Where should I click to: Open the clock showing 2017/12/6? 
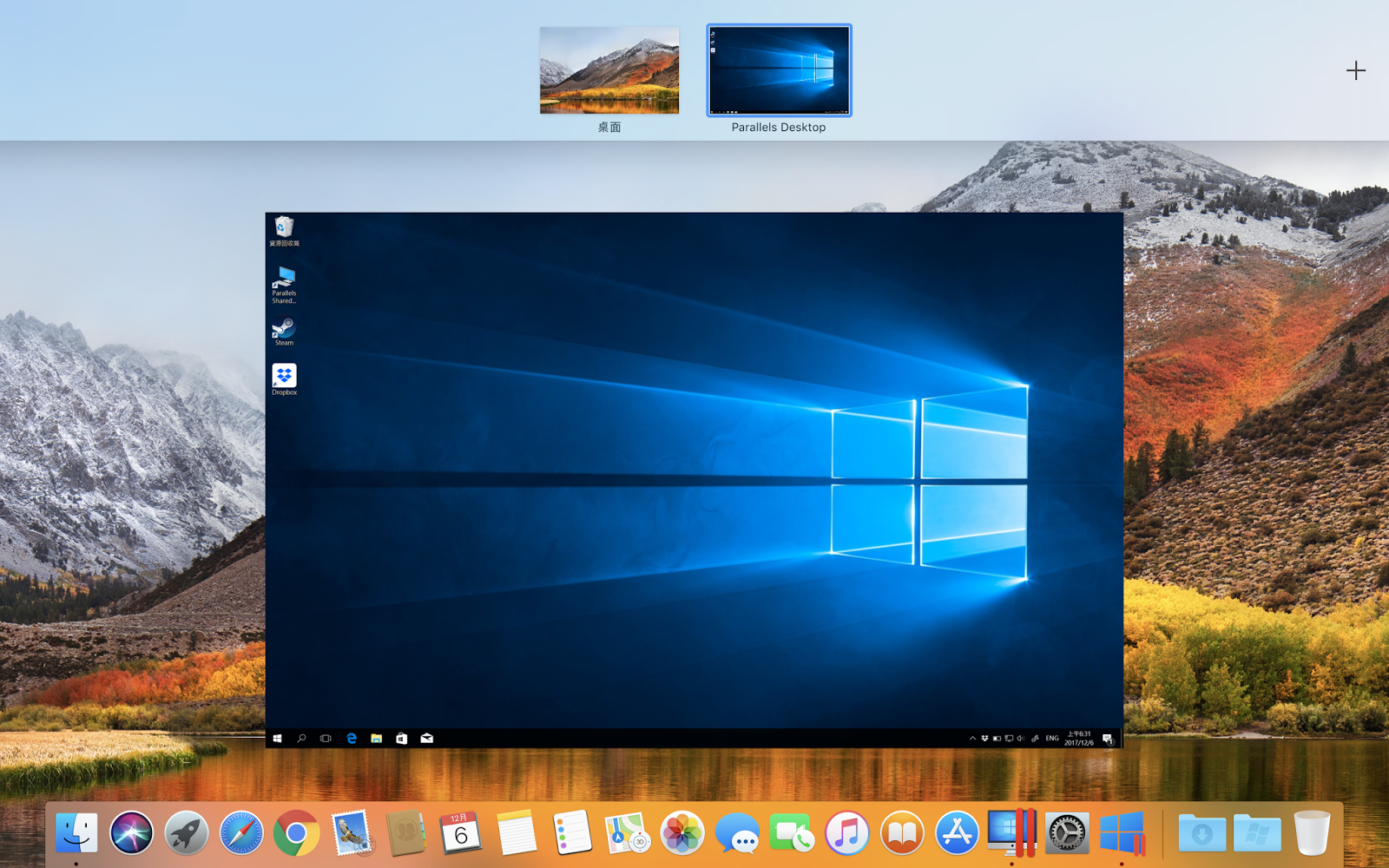coord(1079,739)
